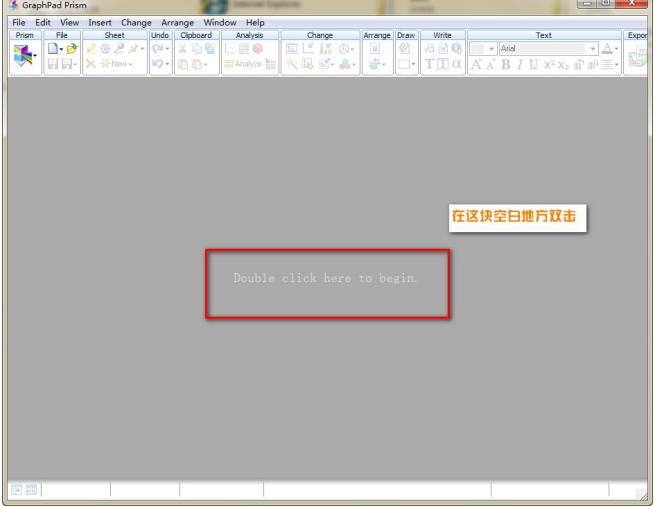The image size is (654, 507).
Task: Open the Arial font name dropdown
Action: pyautogui.click(x=592, y=49)
